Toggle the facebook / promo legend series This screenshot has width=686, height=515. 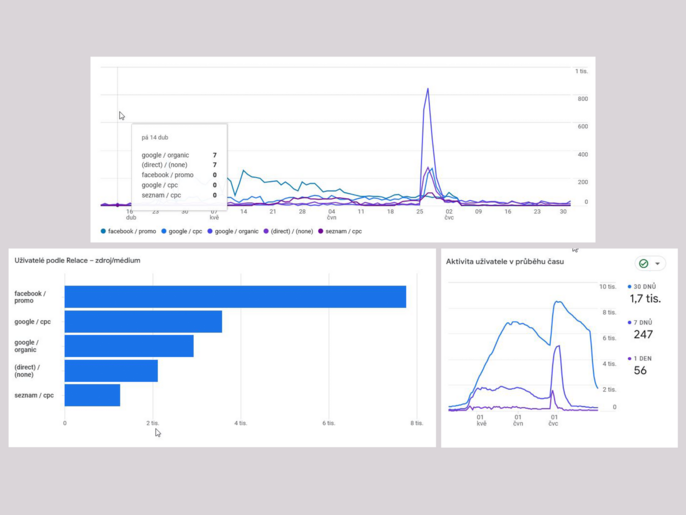(131, 231)
